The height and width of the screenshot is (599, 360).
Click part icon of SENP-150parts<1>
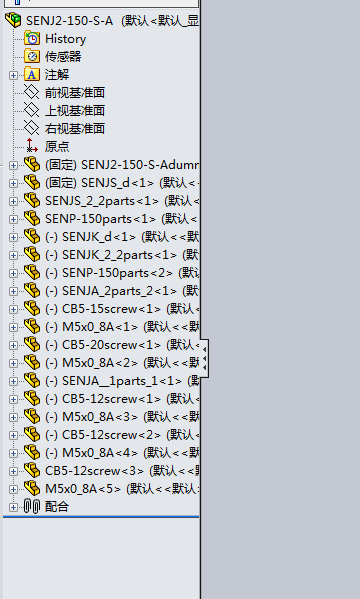[x=32, y=219]
